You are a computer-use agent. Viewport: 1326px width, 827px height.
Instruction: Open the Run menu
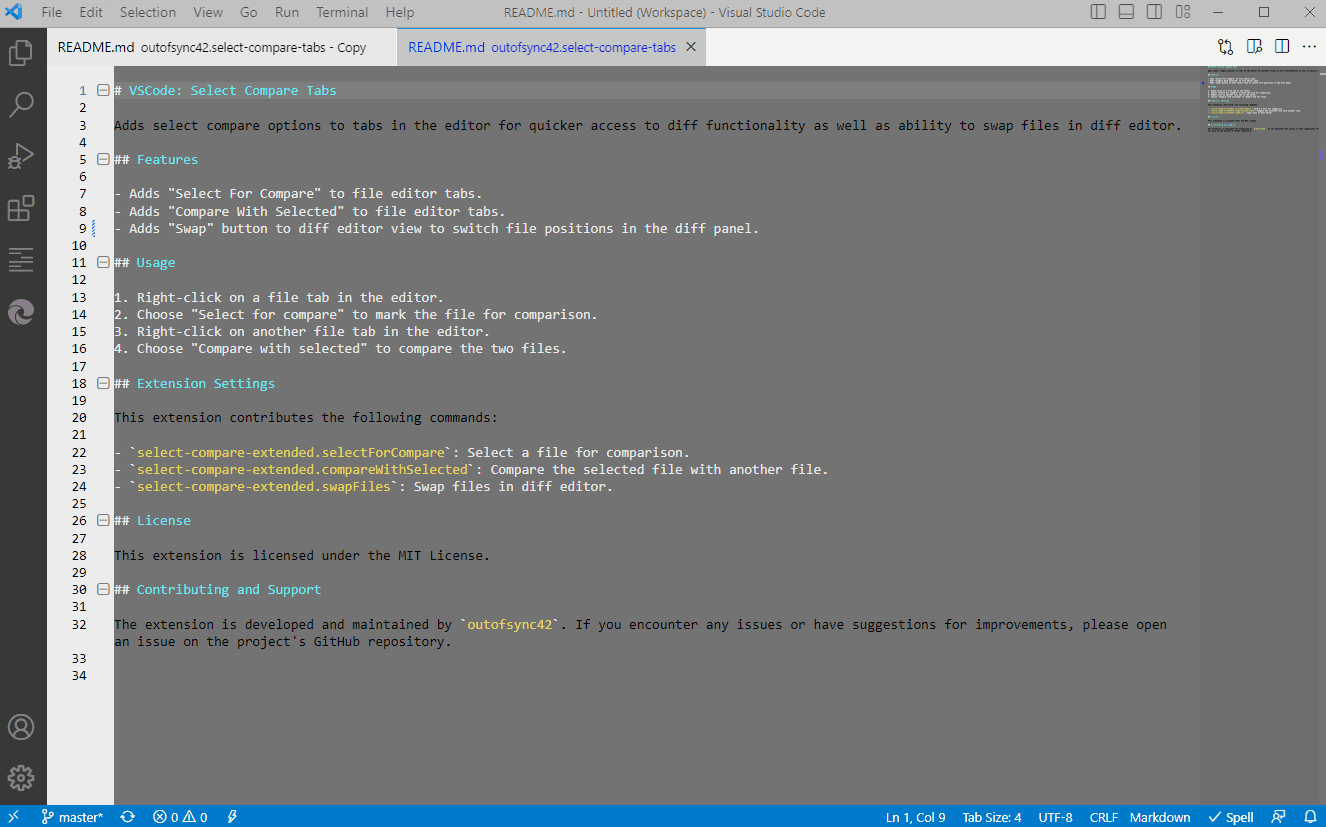coord(287,12)
